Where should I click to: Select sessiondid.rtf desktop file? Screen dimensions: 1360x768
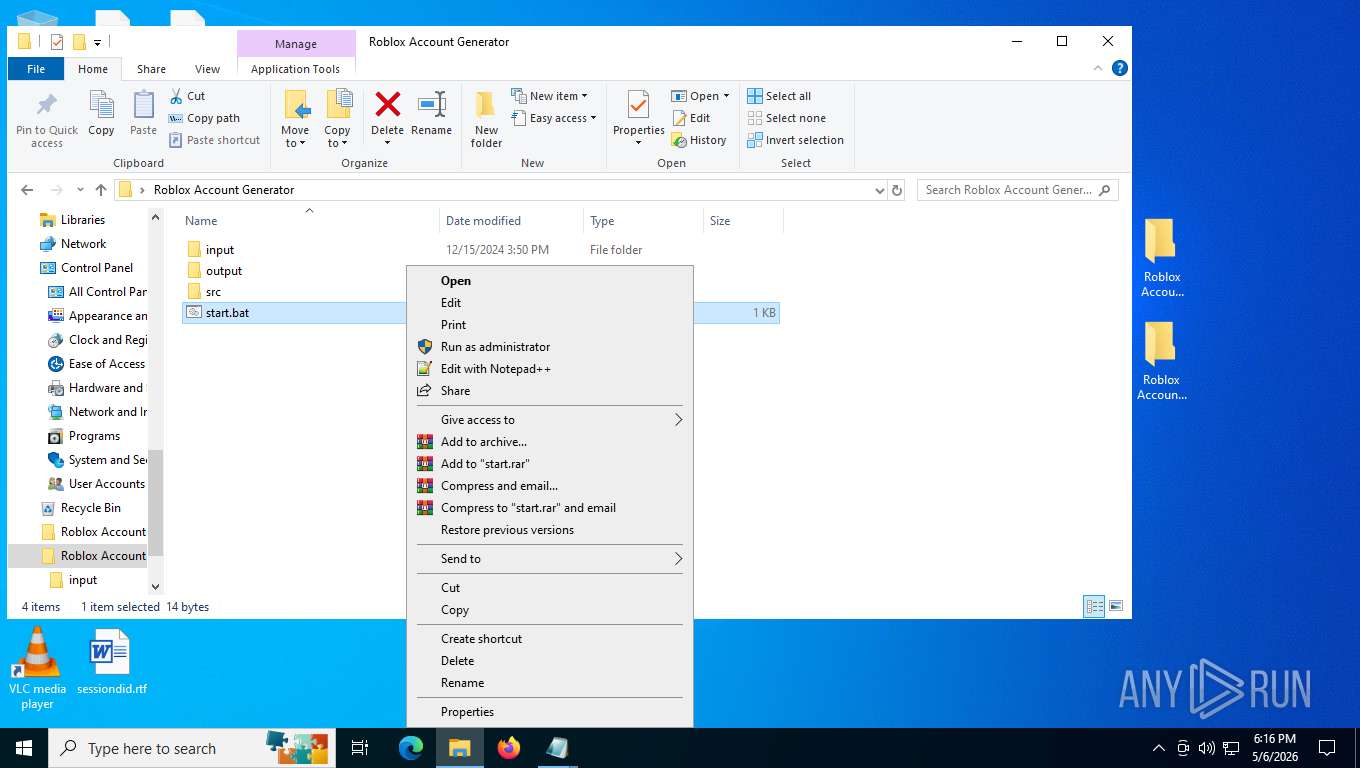[111, 662]
